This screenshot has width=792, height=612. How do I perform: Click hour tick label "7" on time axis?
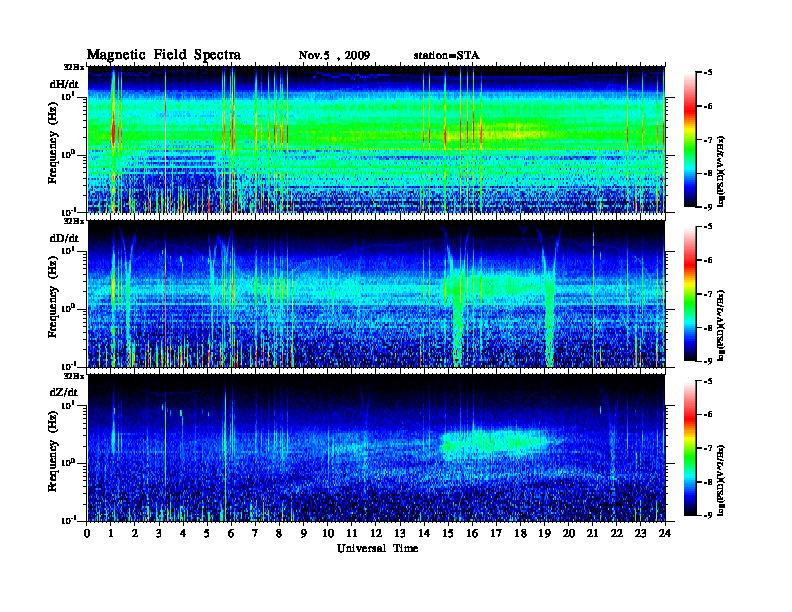coord(256,533)
